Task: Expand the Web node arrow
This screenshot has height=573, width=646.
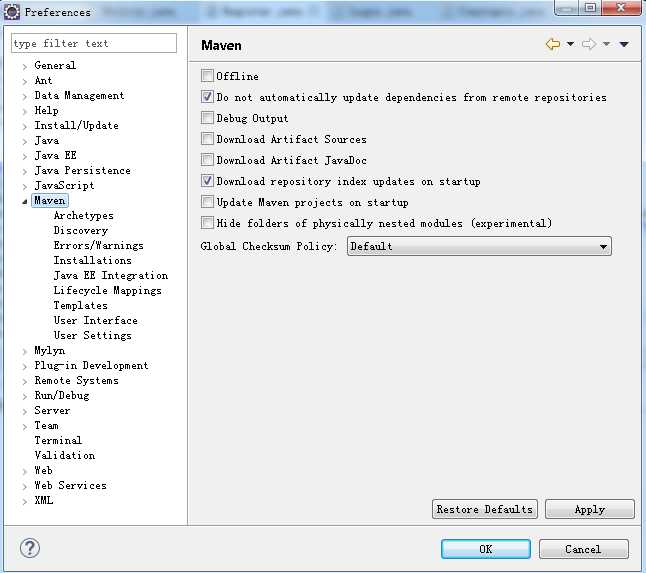Action: tap(25, 471)
